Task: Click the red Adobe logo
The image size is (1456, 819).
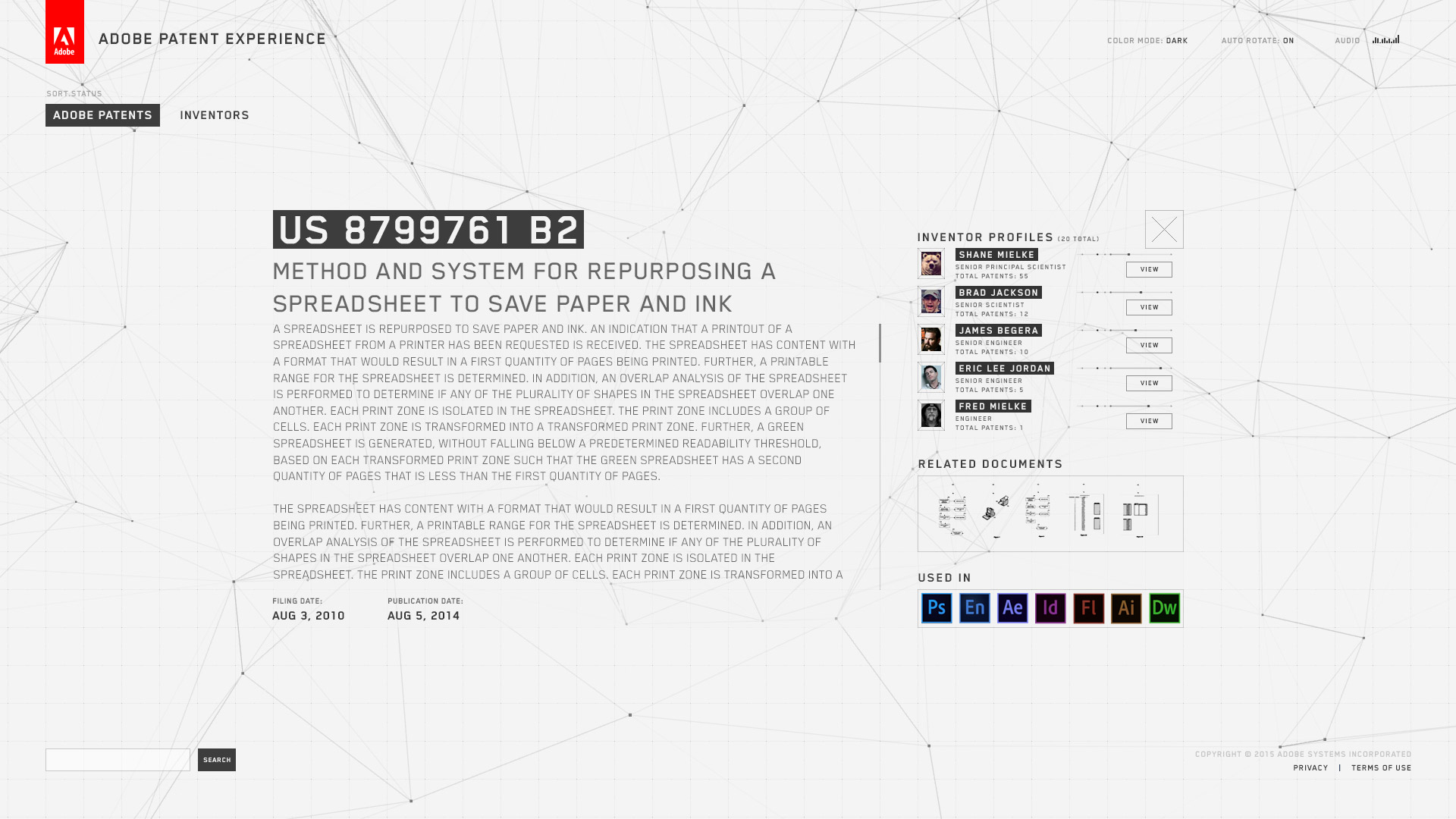Action: click(x=64, y=32)
